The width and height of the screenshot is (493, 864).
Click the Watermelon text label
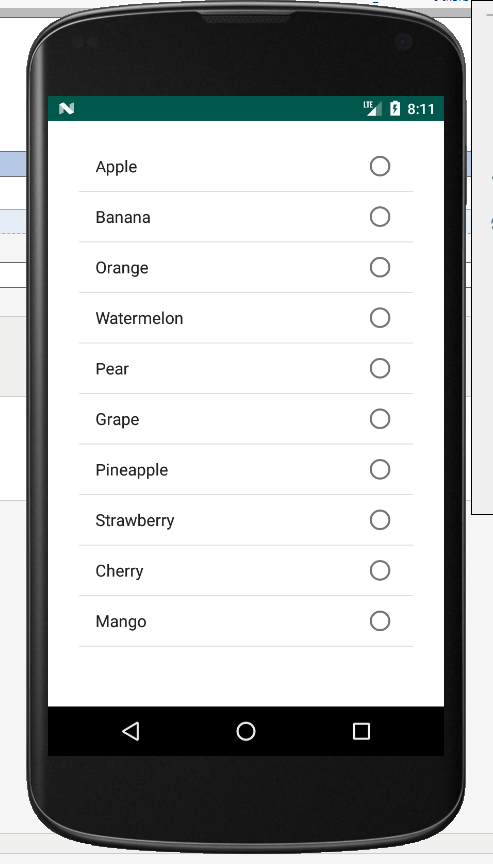coord(139,318)
